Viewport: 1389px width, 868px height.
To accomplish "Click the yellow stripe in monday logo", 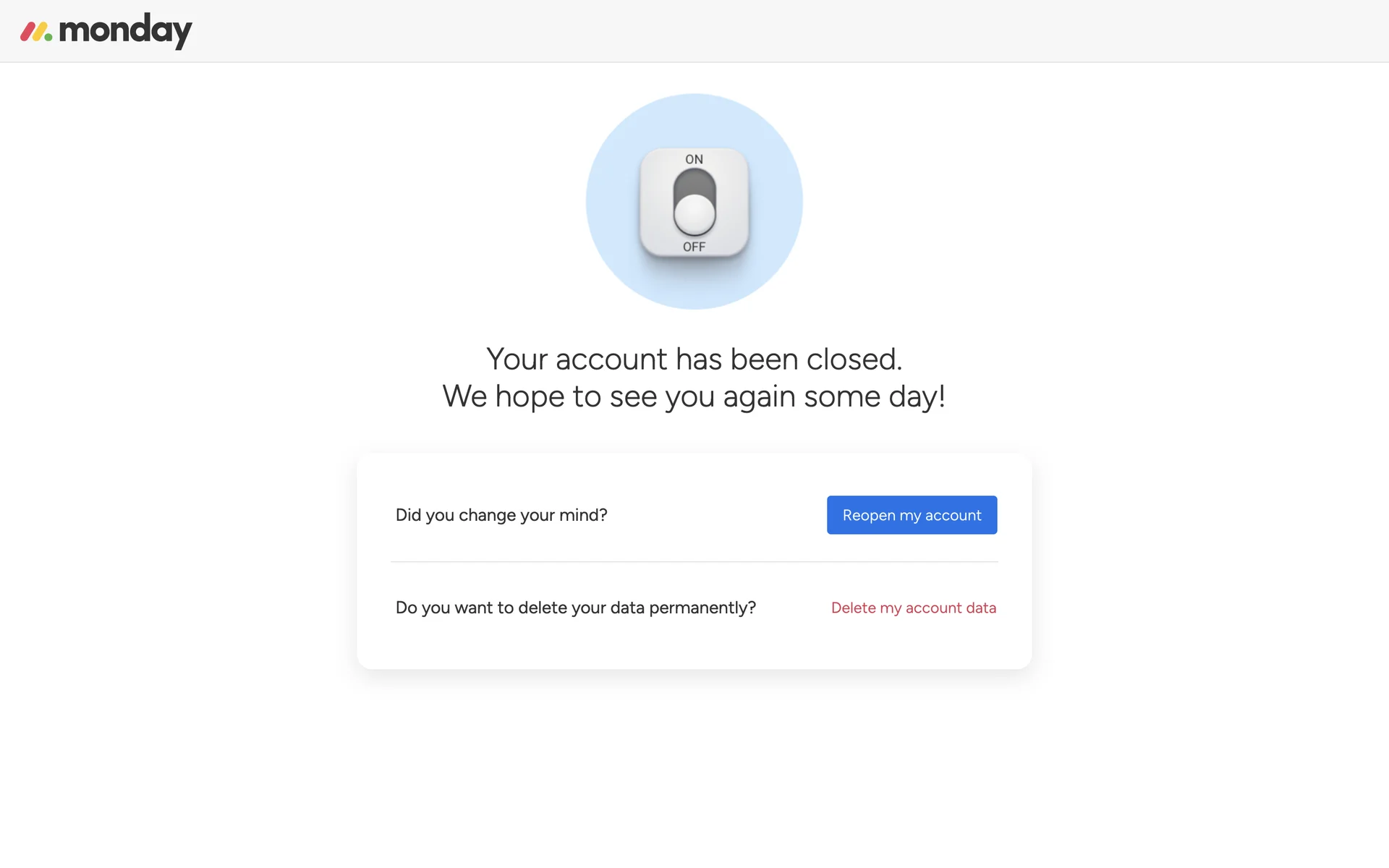I will (x=38, y=32).
